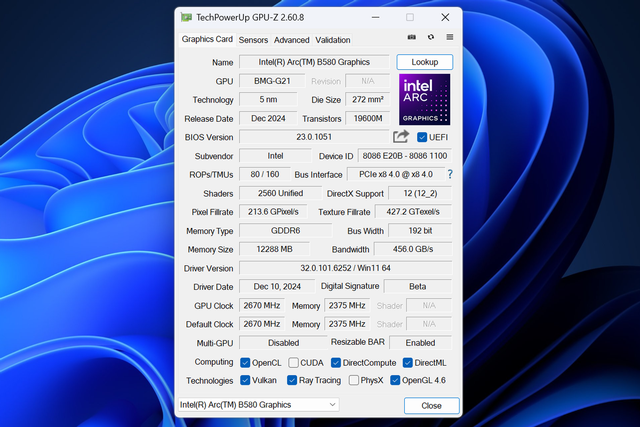The height and width of the screenshot is (427, 640).
Task: Click the Transistors value 19600M
Action: pyautogui.click(x=367, y=118)
